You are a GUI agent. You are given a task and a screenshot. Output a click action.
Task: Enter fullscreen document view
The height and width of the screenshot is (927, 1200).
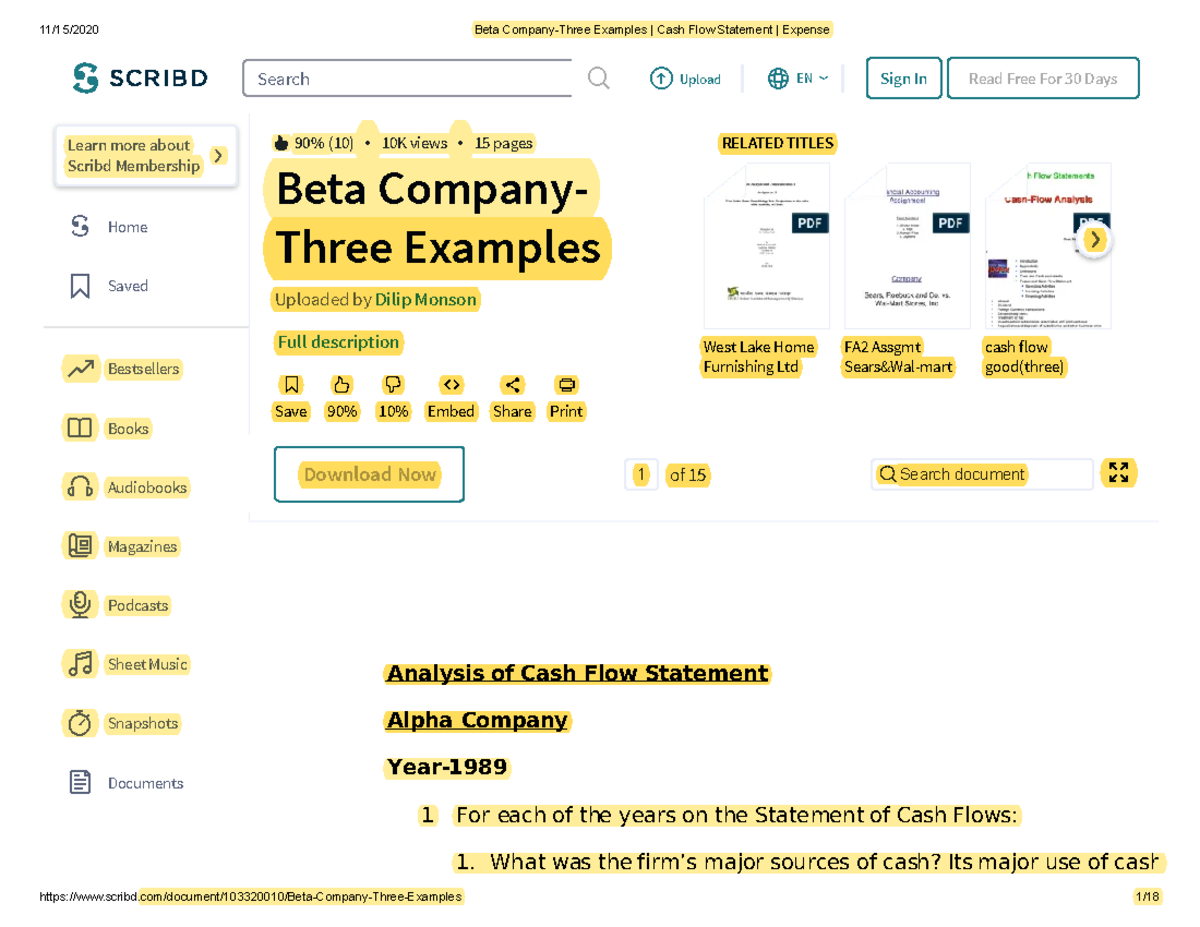(1119, 473)
